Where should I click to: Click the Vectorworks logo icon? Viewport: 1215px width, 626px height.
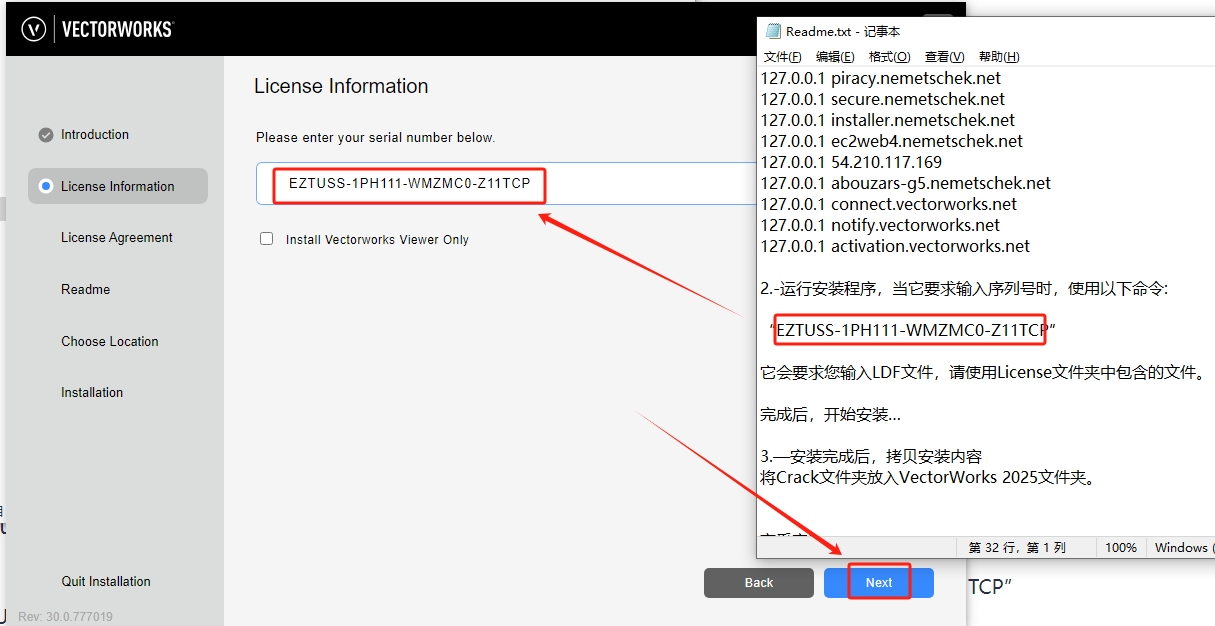click(34, 28)
